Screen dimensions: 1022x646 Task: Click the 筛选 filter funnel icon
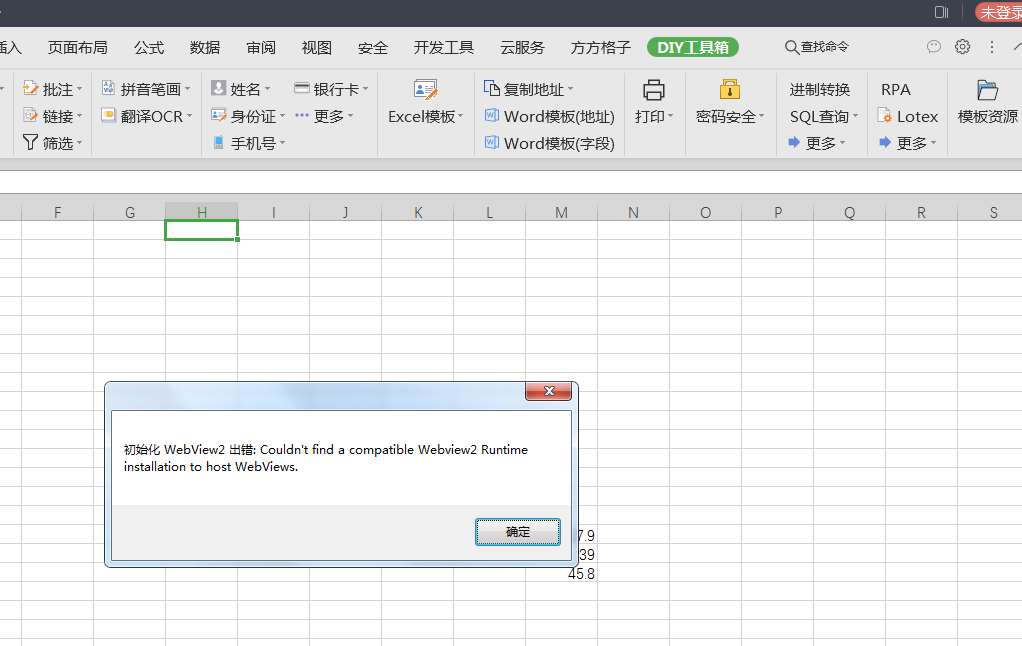coord(31,143)
